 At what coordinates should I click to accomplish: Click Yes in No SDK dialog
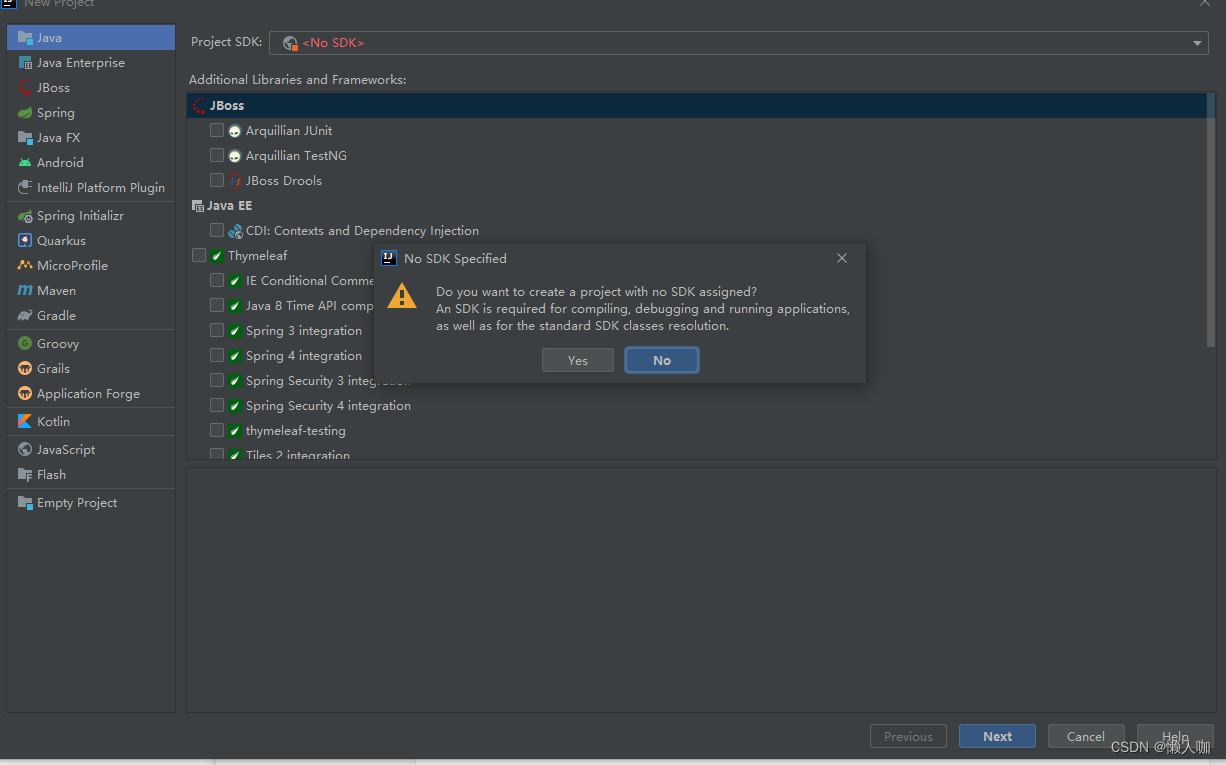(578, 360)
